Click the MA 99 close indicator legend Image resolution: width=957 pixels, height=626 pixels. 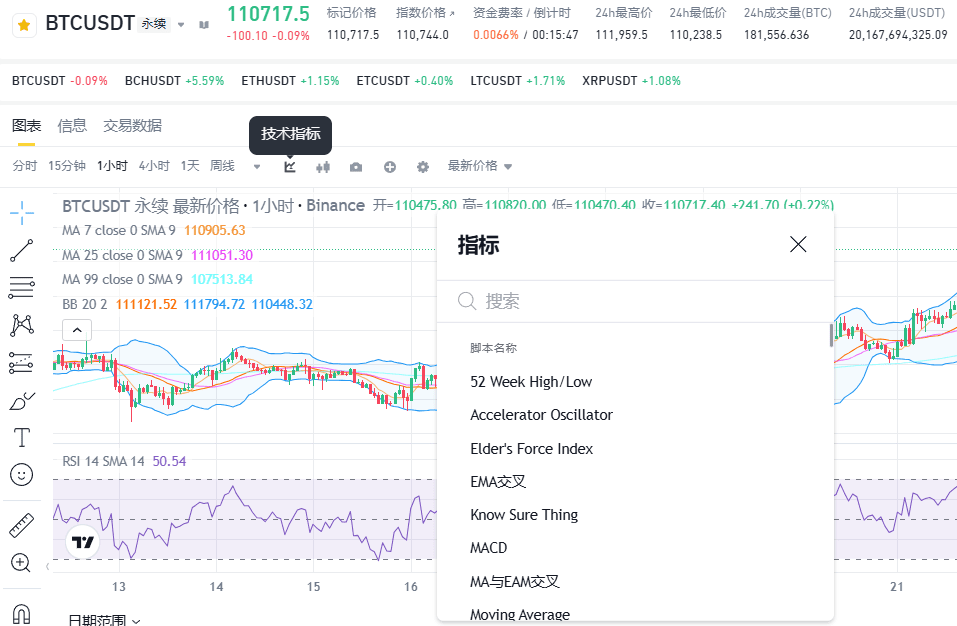coord(157,279)
